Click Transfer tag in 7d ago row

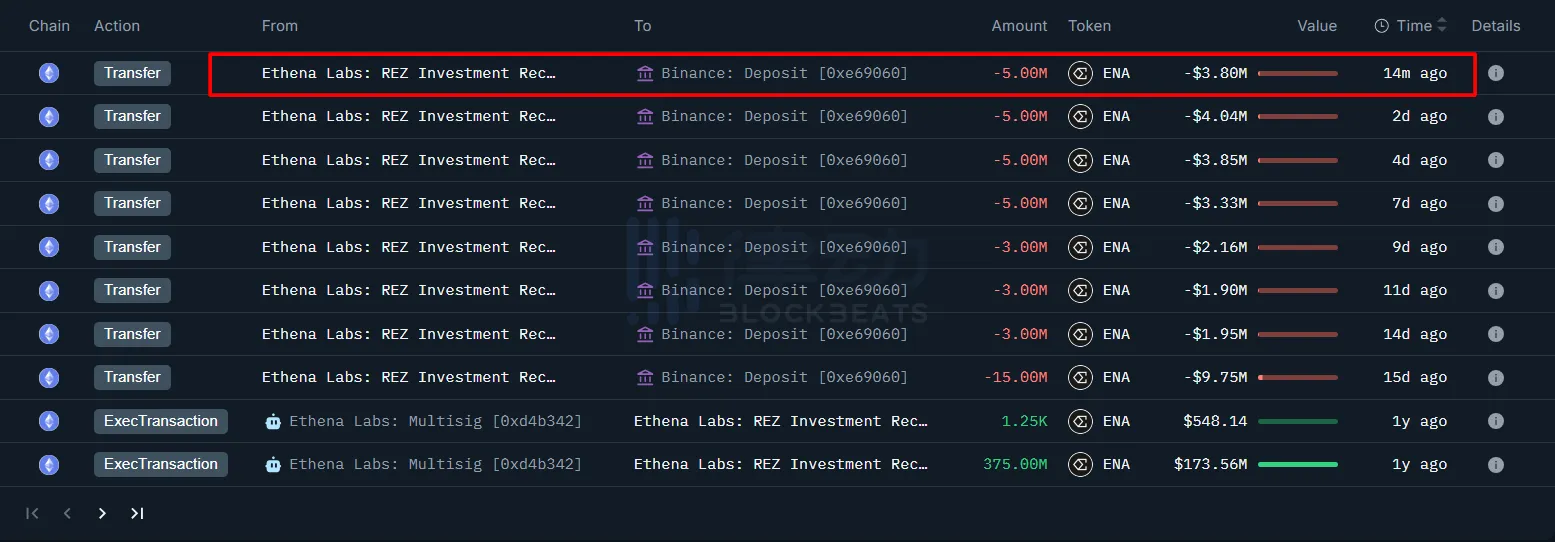133,203
